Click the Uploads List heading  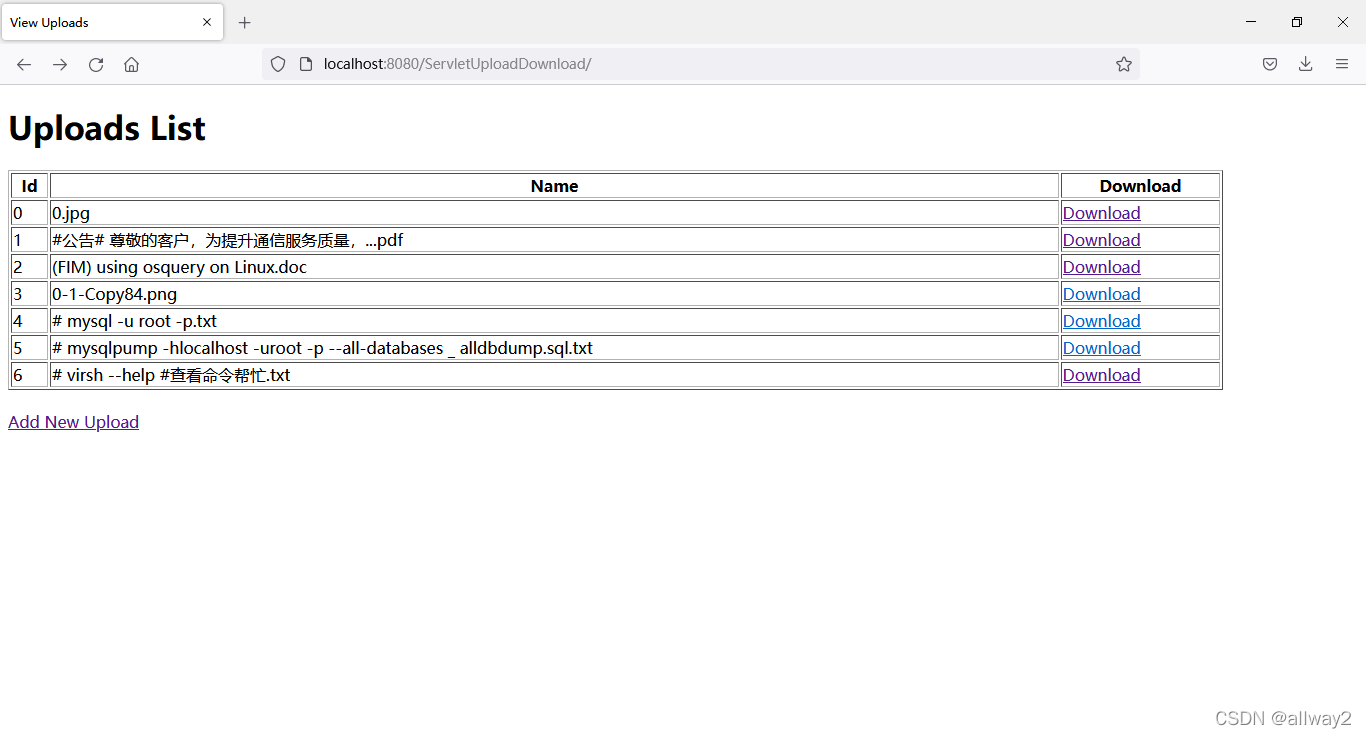107,128
